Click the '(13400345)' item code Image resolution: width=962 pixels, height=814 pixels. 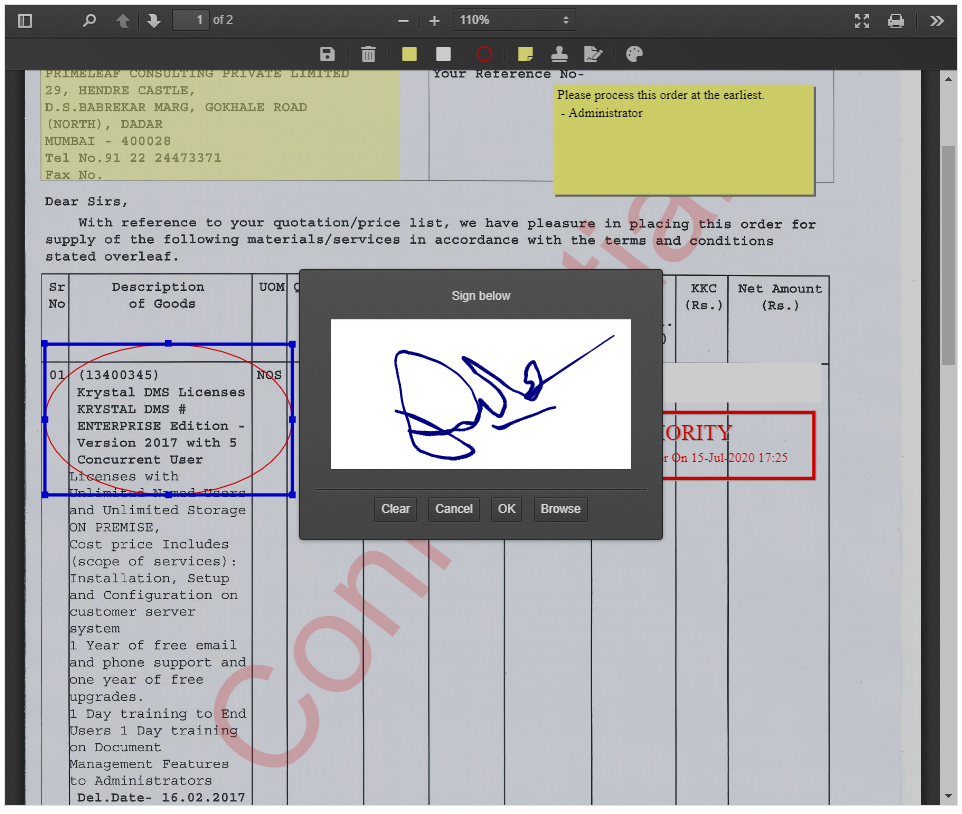coord(118,375)
